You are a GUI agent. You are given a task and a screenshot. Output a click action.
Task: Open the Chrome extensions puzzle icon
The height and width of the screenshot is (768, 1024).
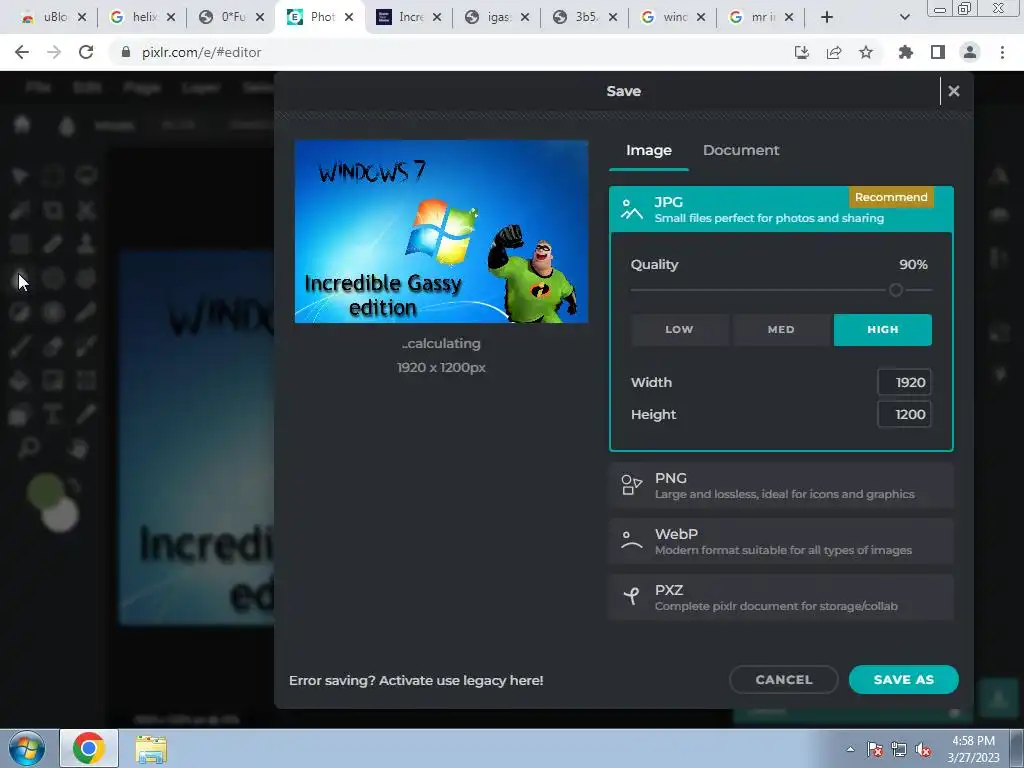(x=905, y=52)
